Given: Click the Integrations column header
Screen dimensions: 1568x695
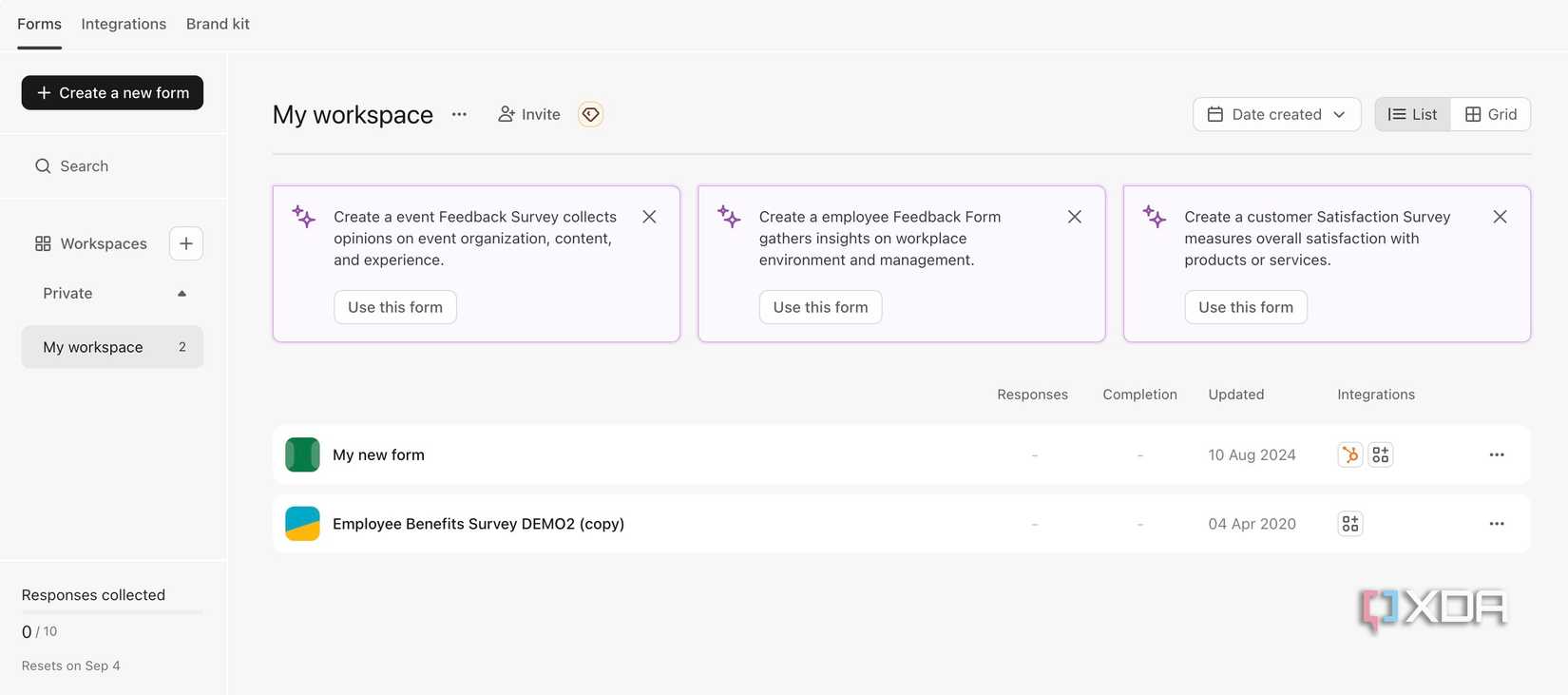Looking at the screenshot, I should click(x=1376, y=395).
